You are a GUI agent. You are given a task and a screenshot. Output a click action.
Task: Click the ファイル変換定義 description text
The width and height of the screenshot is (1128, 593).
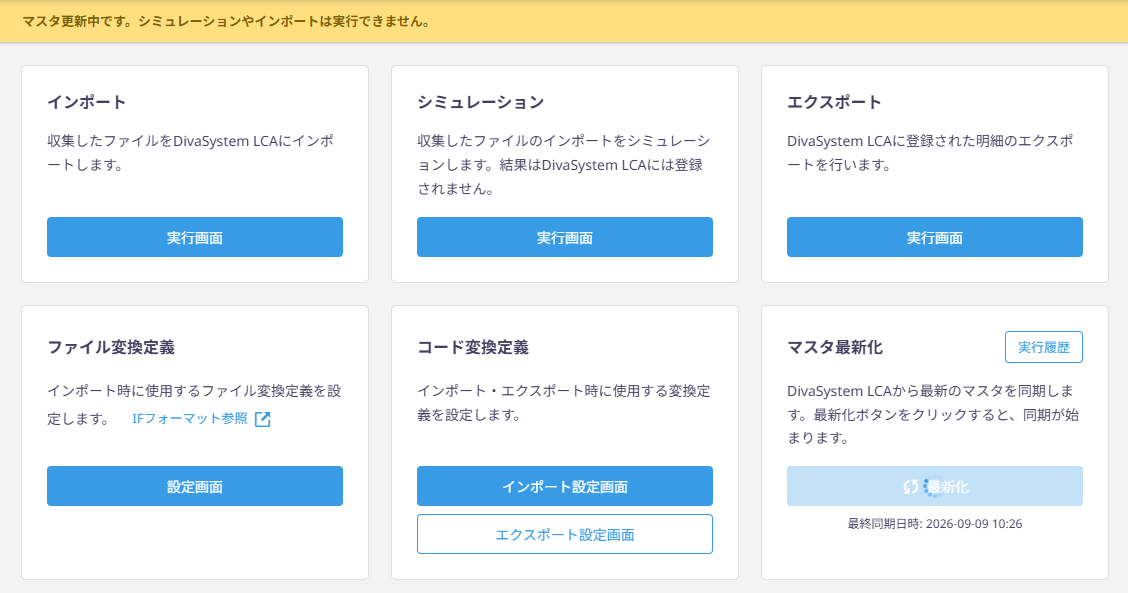[x=194, y=404]
